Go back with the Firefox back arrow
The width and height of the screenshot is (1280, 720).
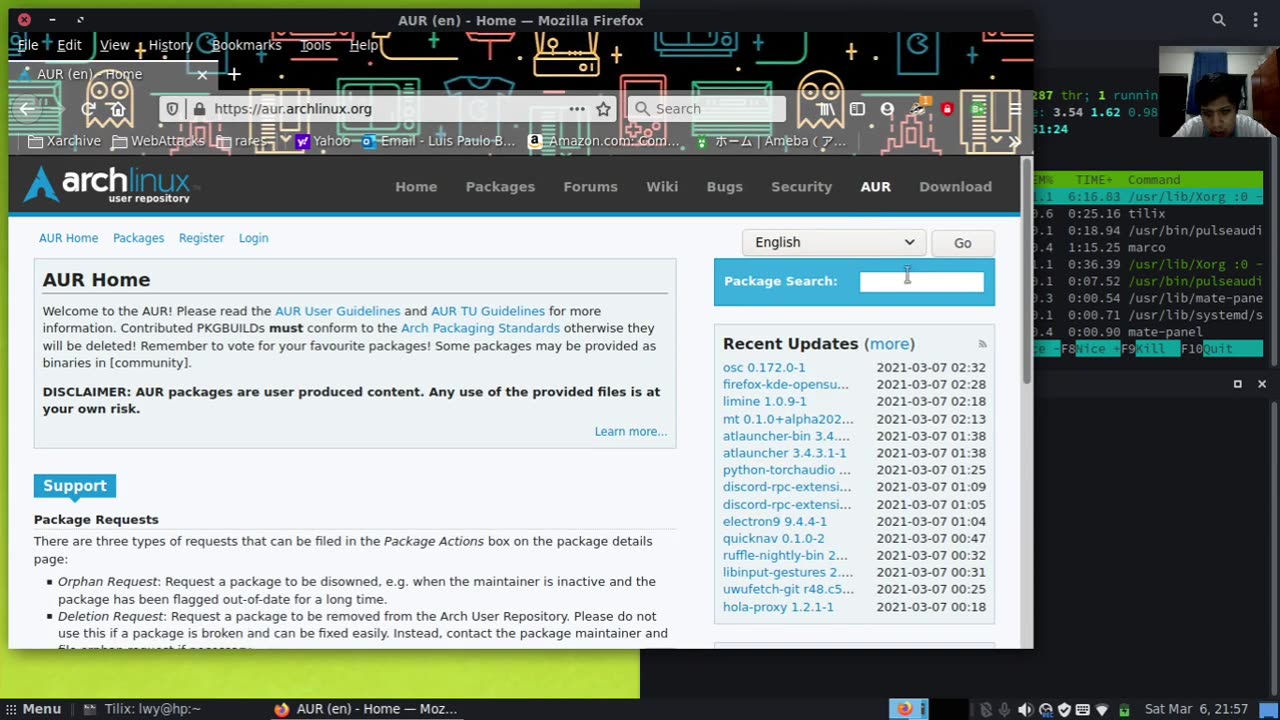(27, 109)
